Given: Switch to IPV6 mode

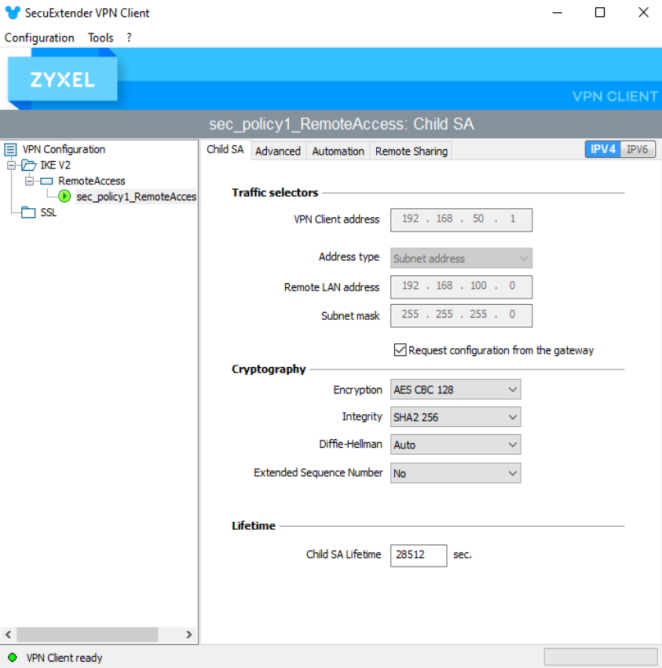Looking at the screenshot, I should [637, 150].
